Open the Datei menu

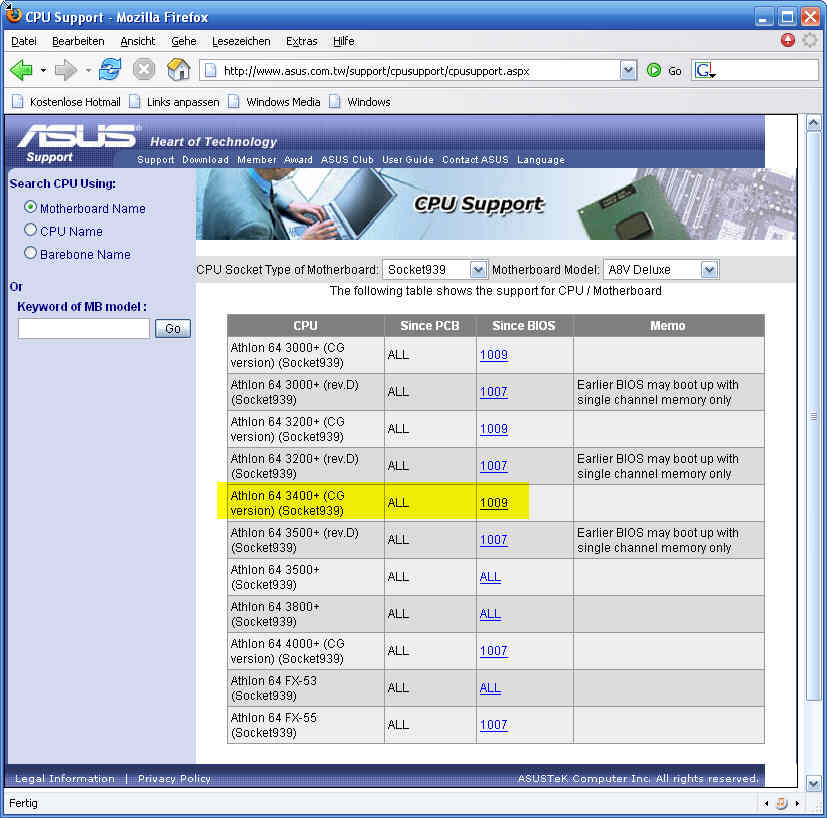click(x=24, y=41)
